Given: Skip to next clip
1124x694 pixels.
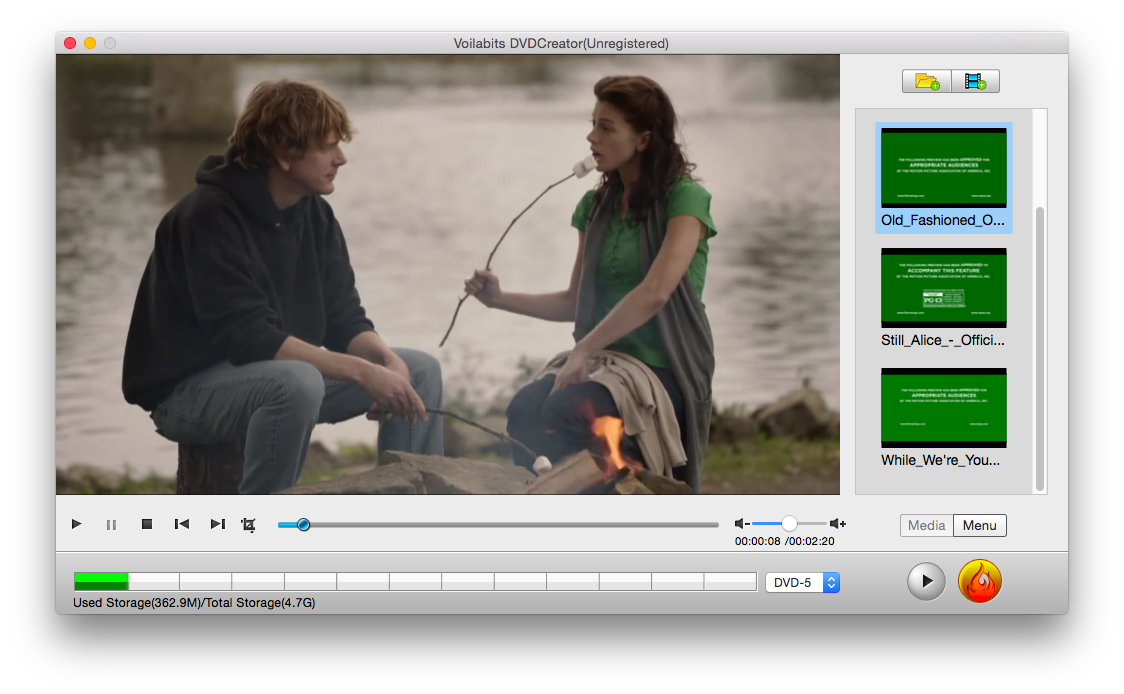Looking at the screenshot, I should tap(217, 525).
